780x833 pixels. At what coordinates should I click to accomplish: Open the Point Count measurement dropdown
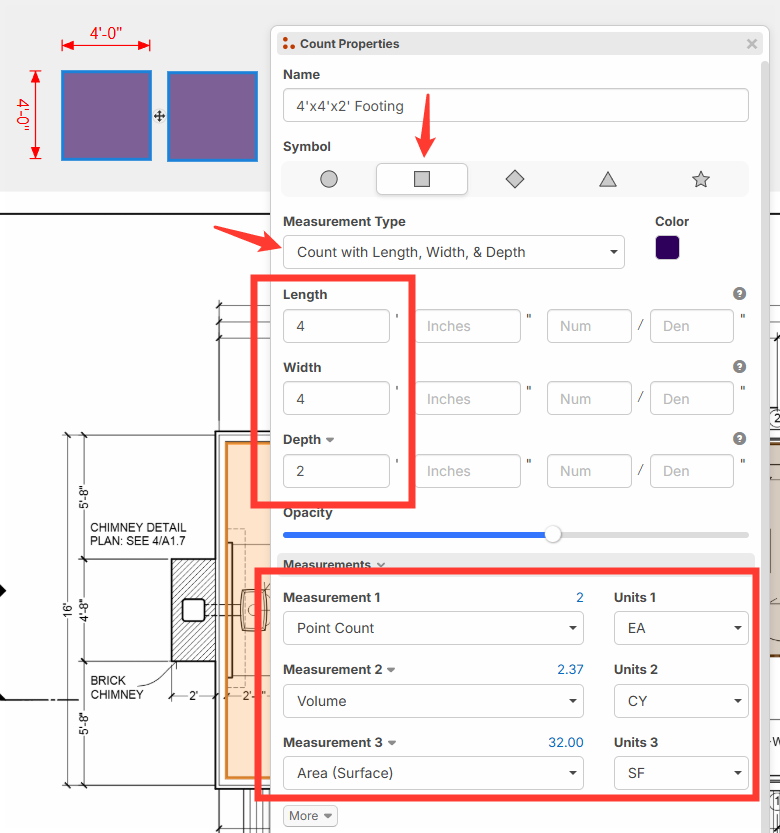coord(433,628)
